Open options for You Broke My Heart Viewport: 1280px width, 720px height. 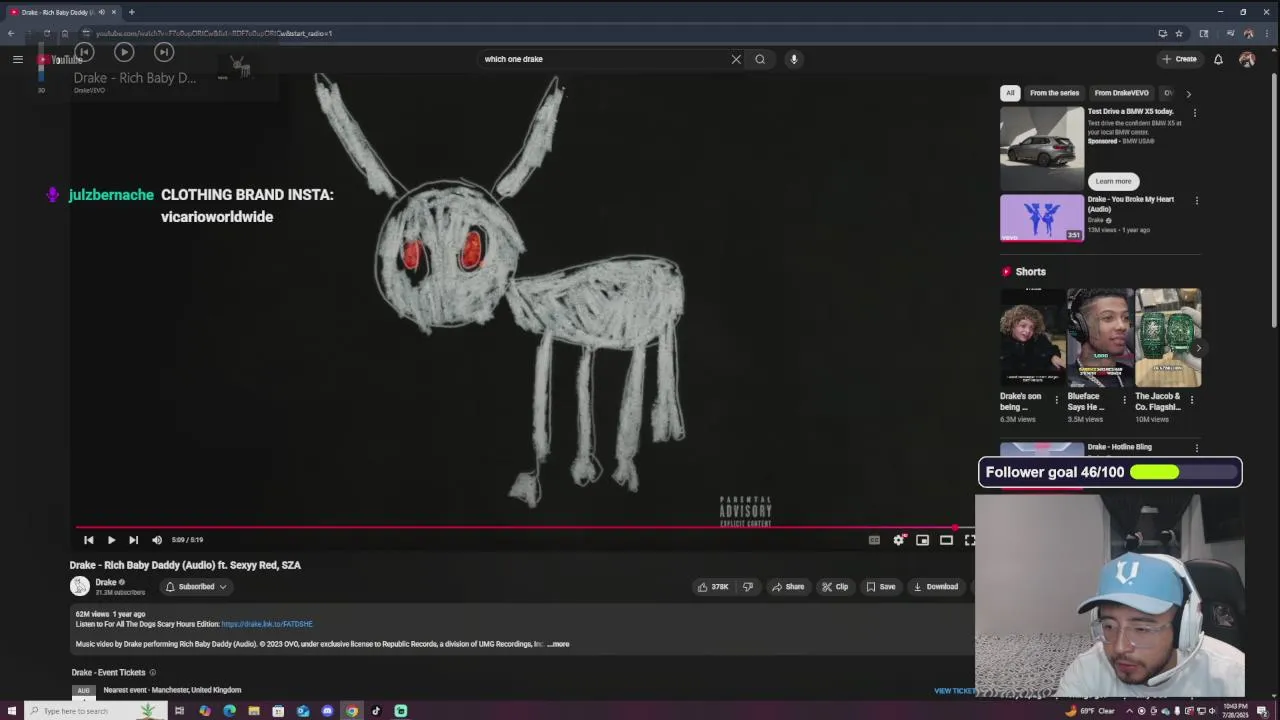(x=1196, y=201)
